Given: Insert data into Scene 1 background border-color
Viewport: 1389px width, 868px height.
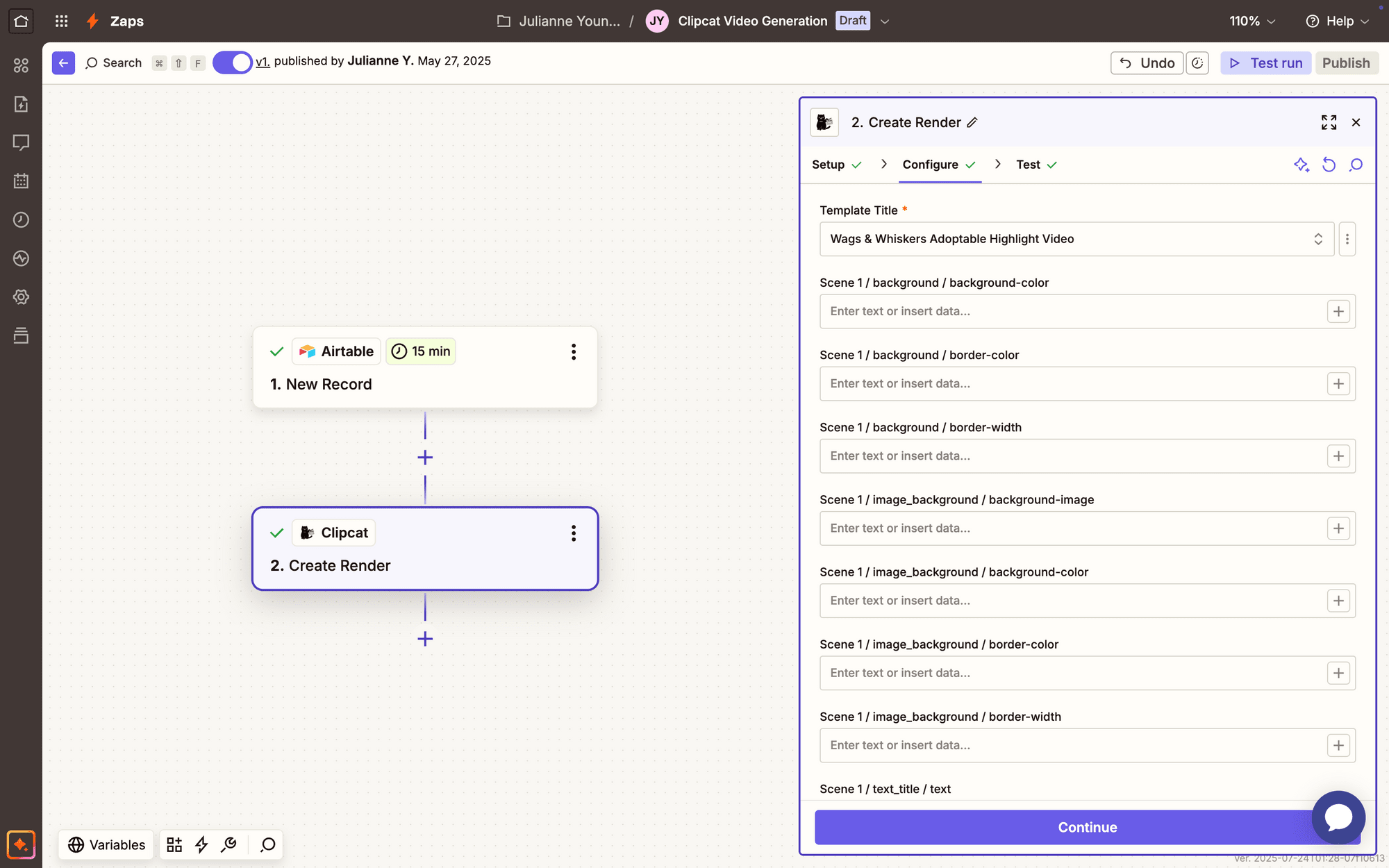Looking at the screenshot, I should 1338,383.
